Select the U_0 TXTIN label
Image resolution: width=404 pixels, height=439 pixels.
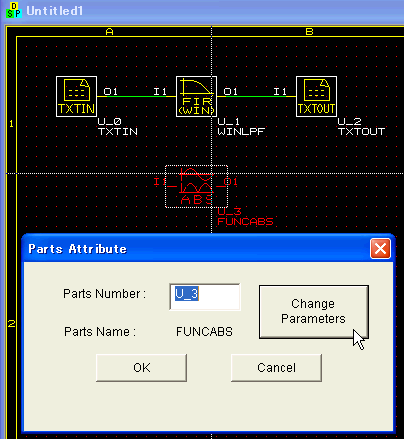(x=118, y=126)
